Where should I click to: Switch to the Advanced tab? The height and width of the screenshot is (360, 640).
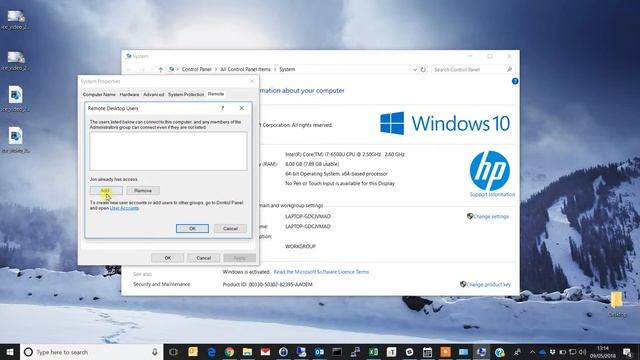coord(153,94)
